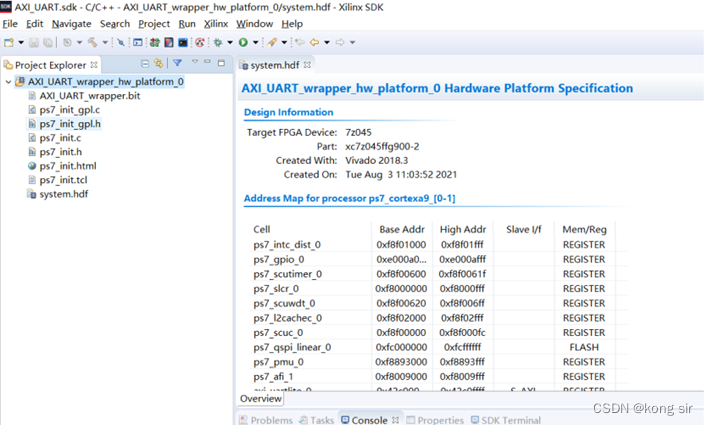Screen dimensions: 708x425
Task: Open the New wizard dropdown arrow
Action: pyautogui.click(x=21, y=42)
